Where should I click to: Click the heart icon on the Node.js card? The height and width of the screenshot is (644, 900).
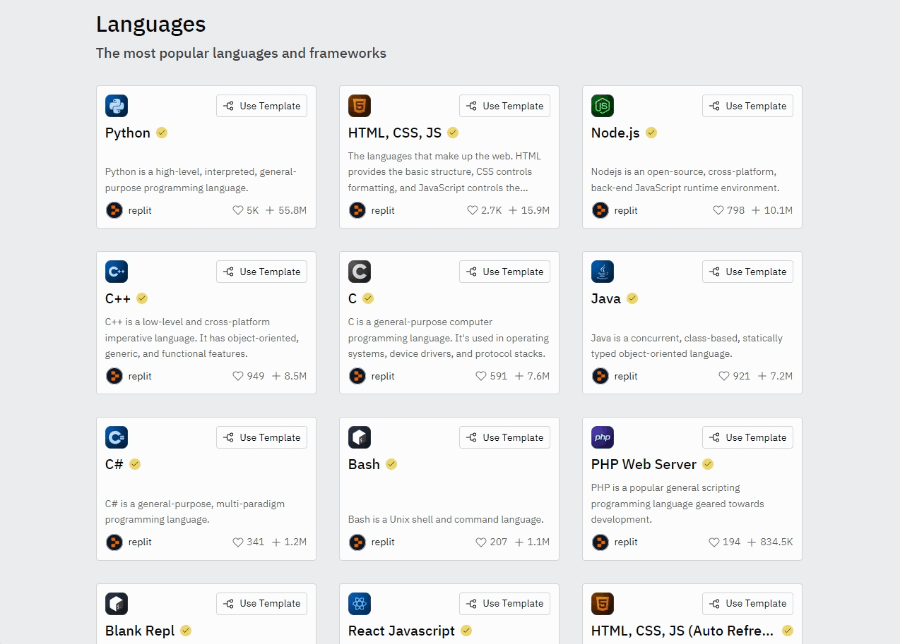718,211
